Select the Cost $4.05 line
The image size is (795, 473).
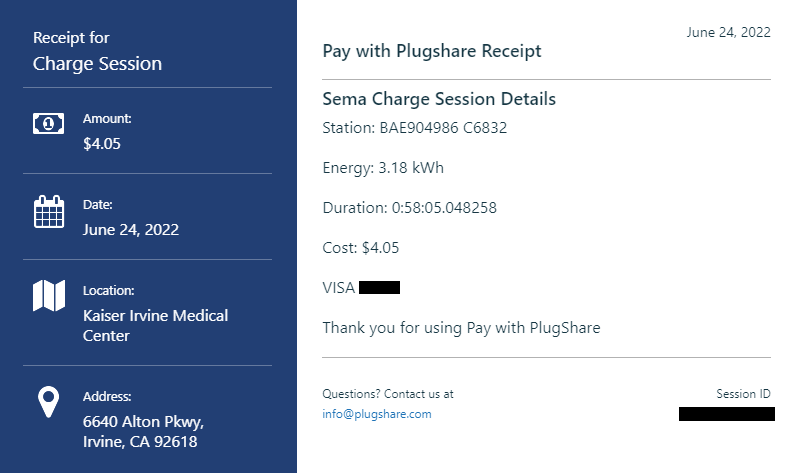(360, 248)
